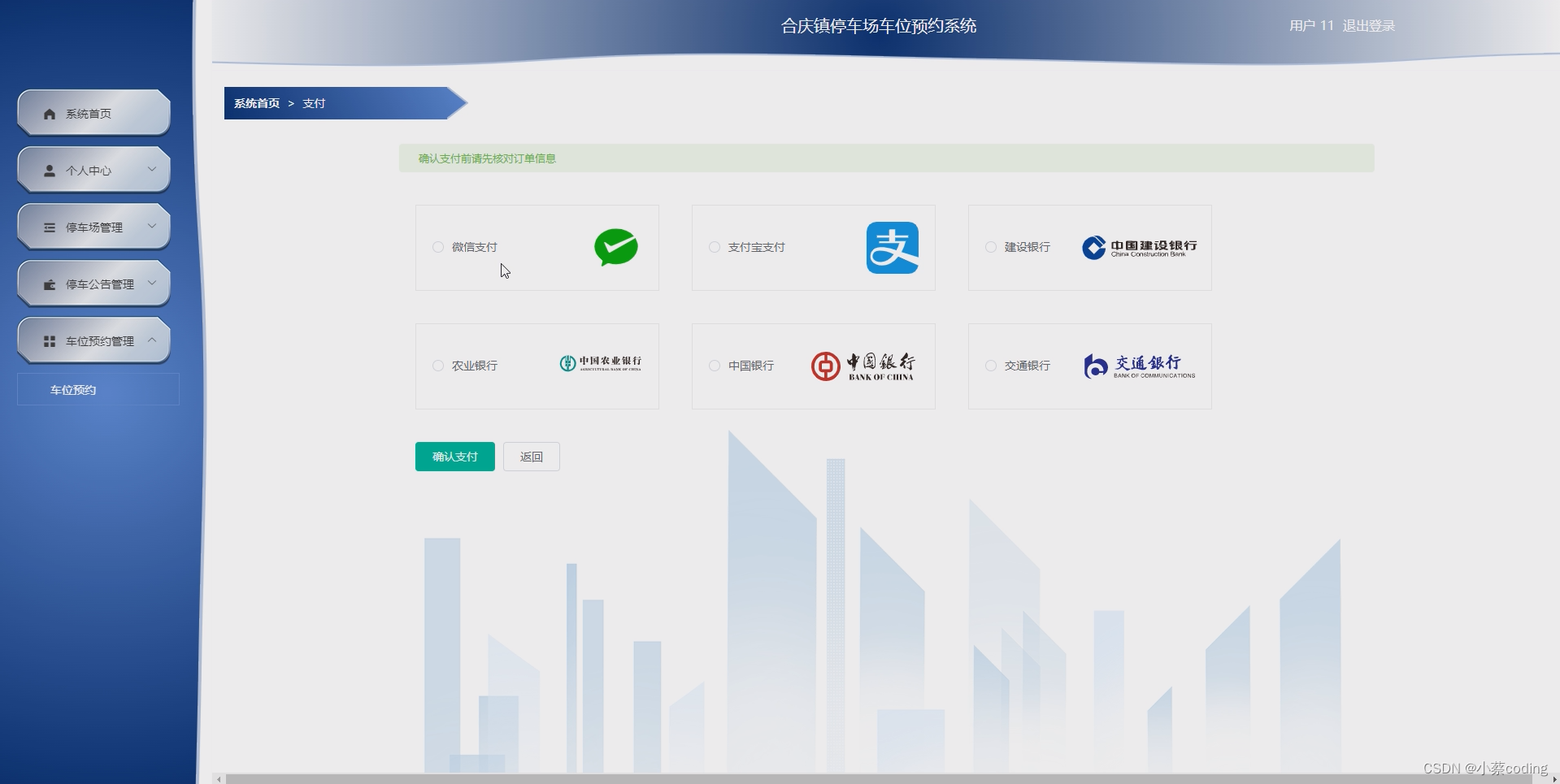The height and width of the screenshot is (784, 1560).
Task: Click the icon beside 停车公告管理
Action: click(50, 284)
